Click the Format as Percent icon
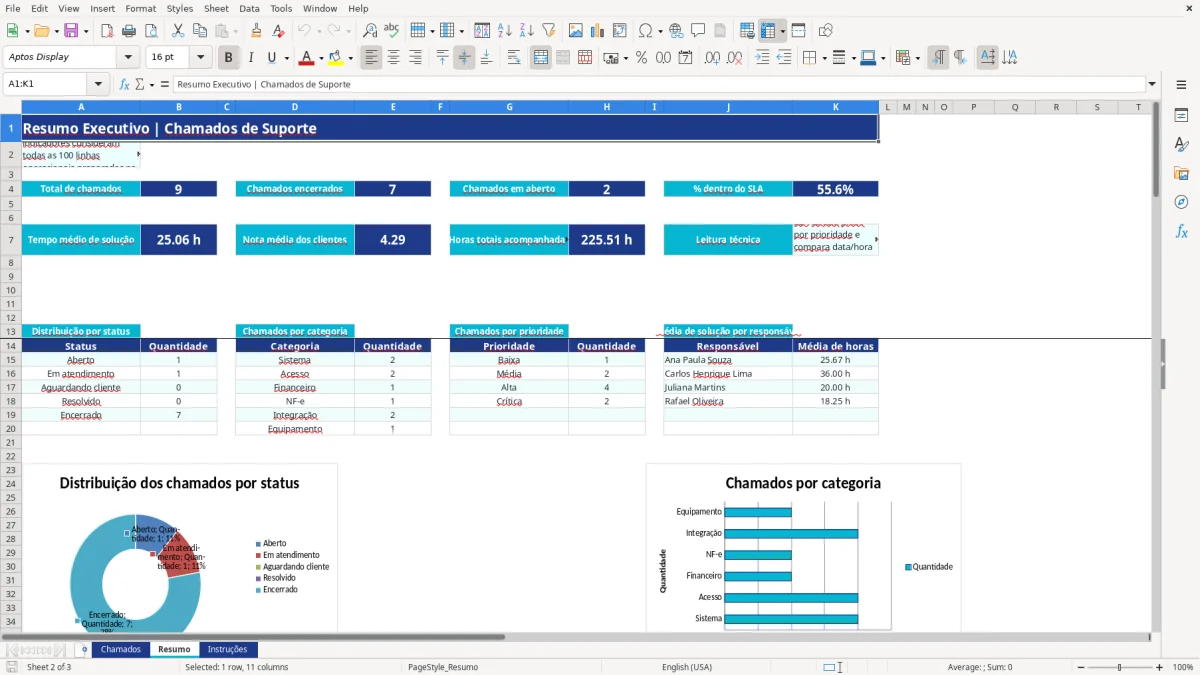This screenshot has height=675, width=1200. tap(641, 58)
